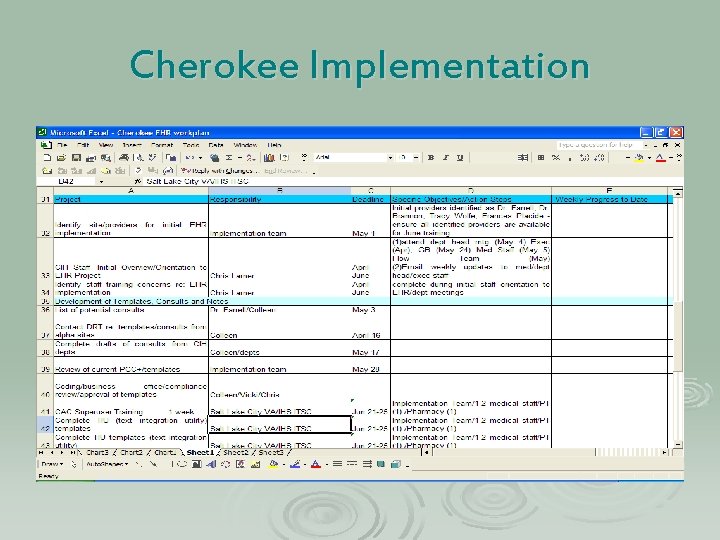Viewport: 720px width, 540px height.
Task: Open the Help menu
Action: click(x=274, y=145)
